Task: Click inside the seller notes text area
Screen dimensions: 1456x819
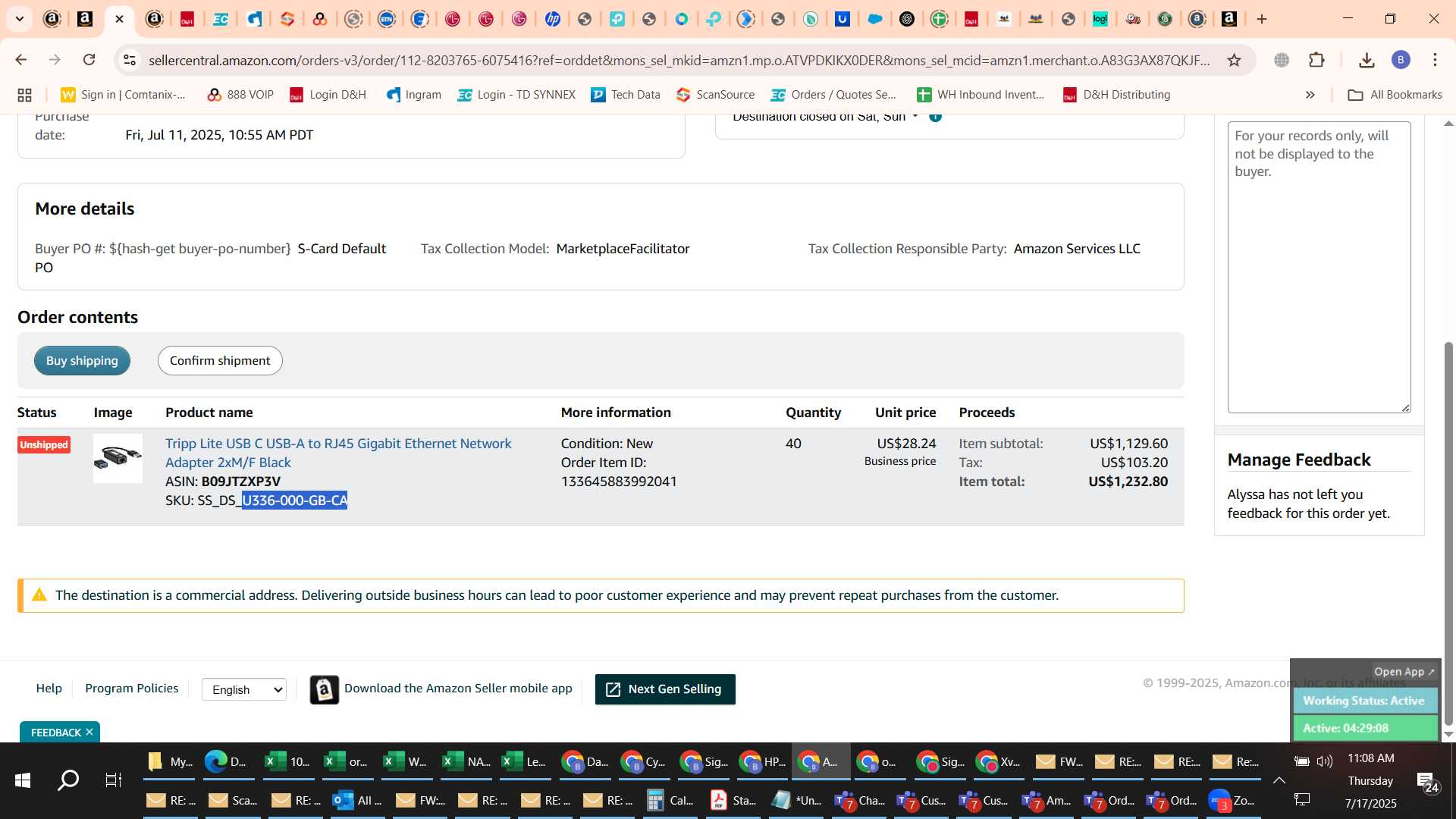Action: (x=1319, y=268)
